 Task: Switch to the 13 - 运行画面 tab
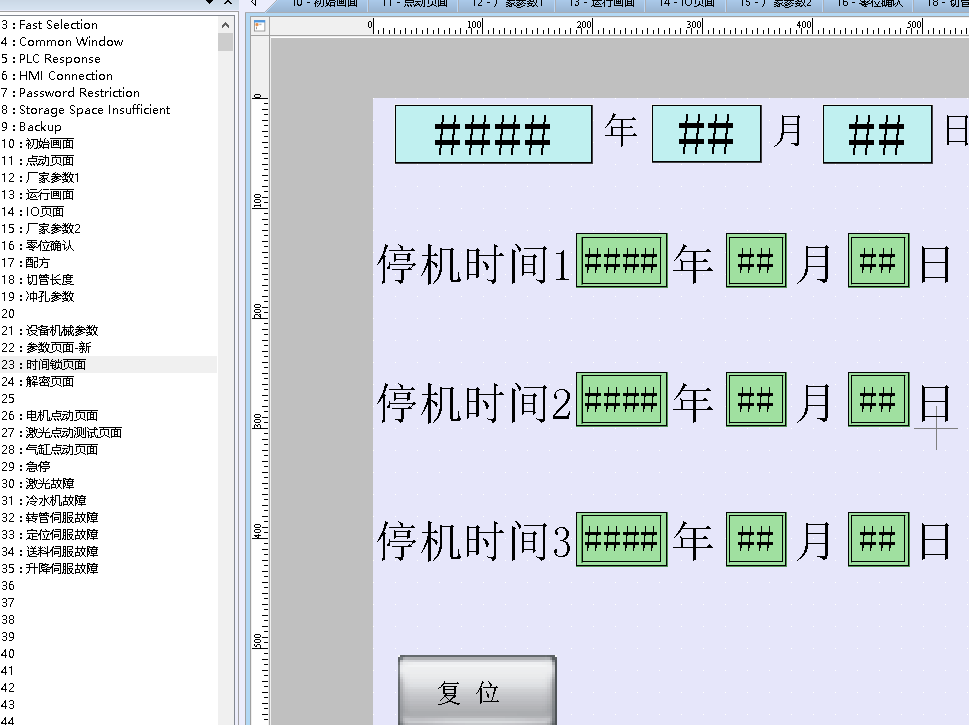pyautogui.click(x=602, y=4)
